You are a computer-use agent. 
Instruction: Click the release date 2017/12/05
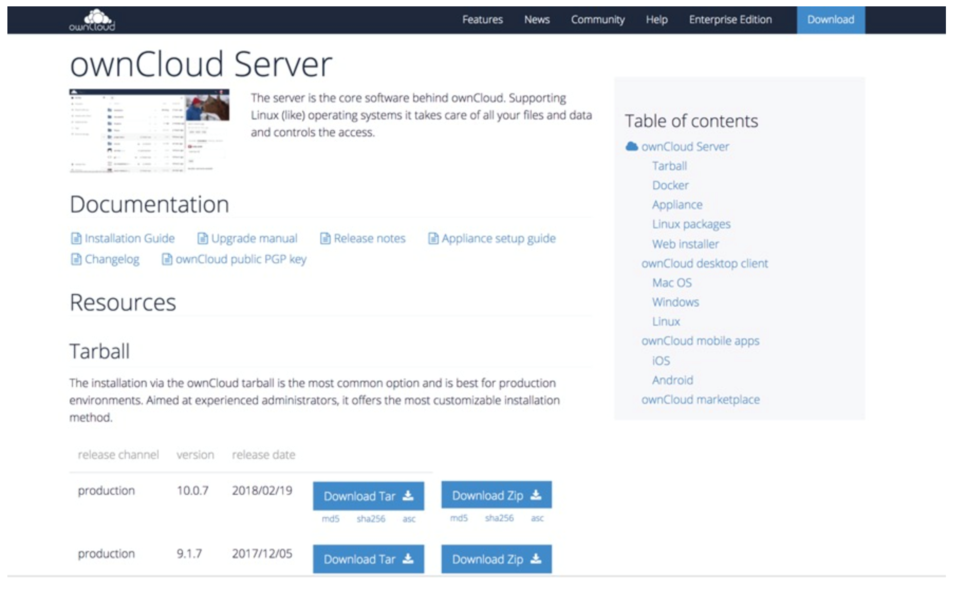click(262, 554)
